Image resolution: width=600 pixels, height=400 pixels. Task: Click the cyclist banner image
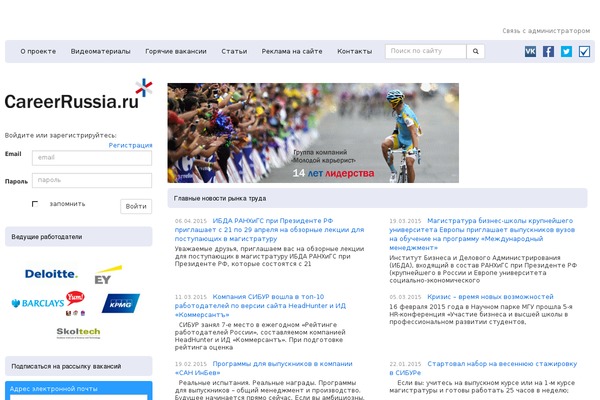coord(313,133)
